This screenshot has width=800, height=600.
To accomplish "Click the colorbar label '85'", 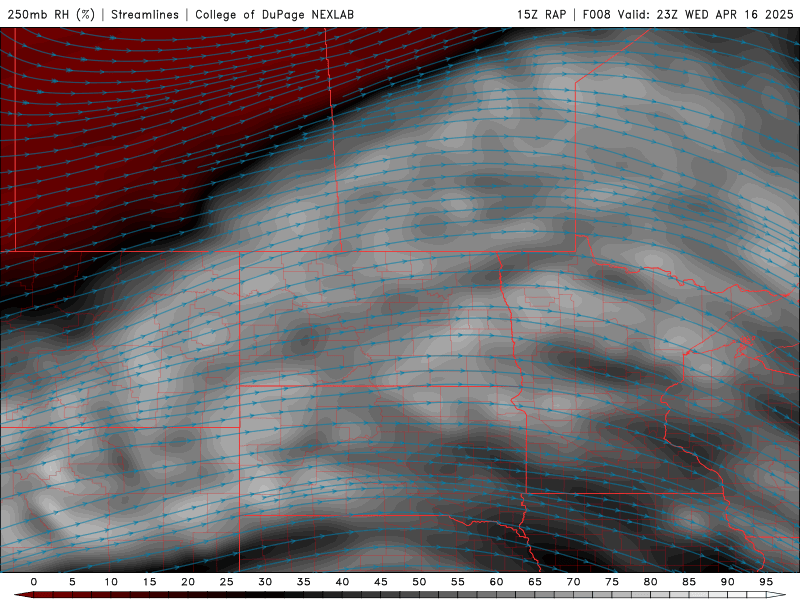I will 689,582.
